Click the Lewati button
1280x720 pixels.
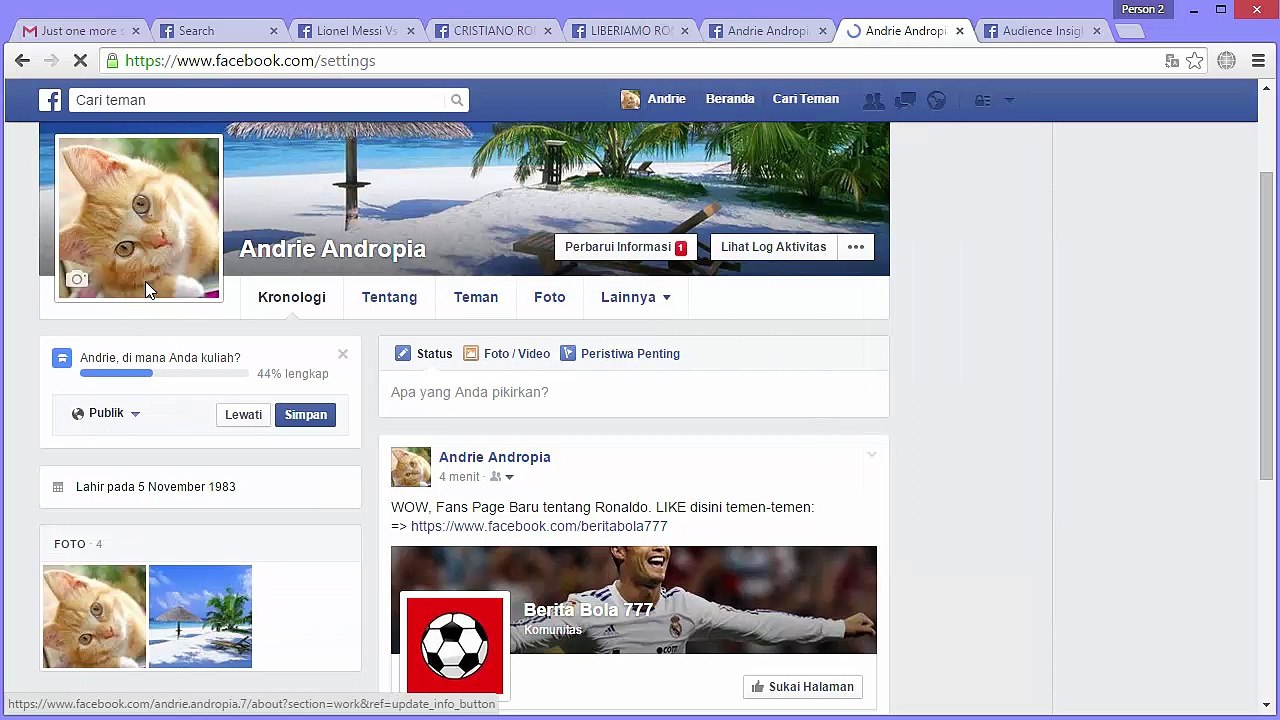pyautogui.click(x=243, y=414)
